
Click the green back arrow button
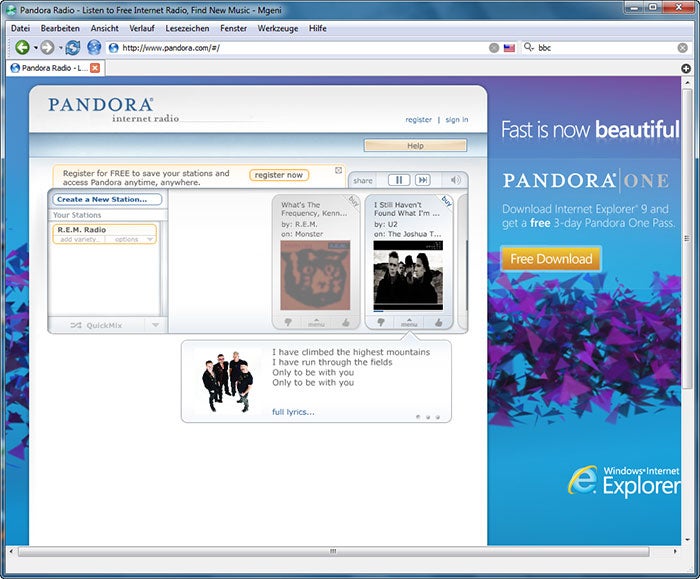[x=22, y=47]
